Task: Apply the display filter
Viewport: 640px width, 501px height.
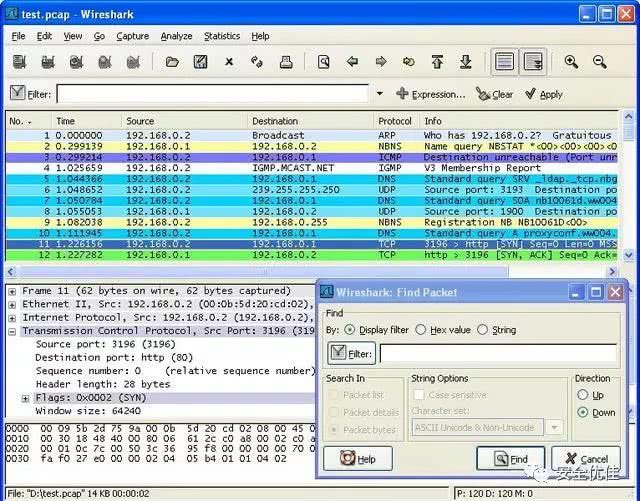Action: 544,94
